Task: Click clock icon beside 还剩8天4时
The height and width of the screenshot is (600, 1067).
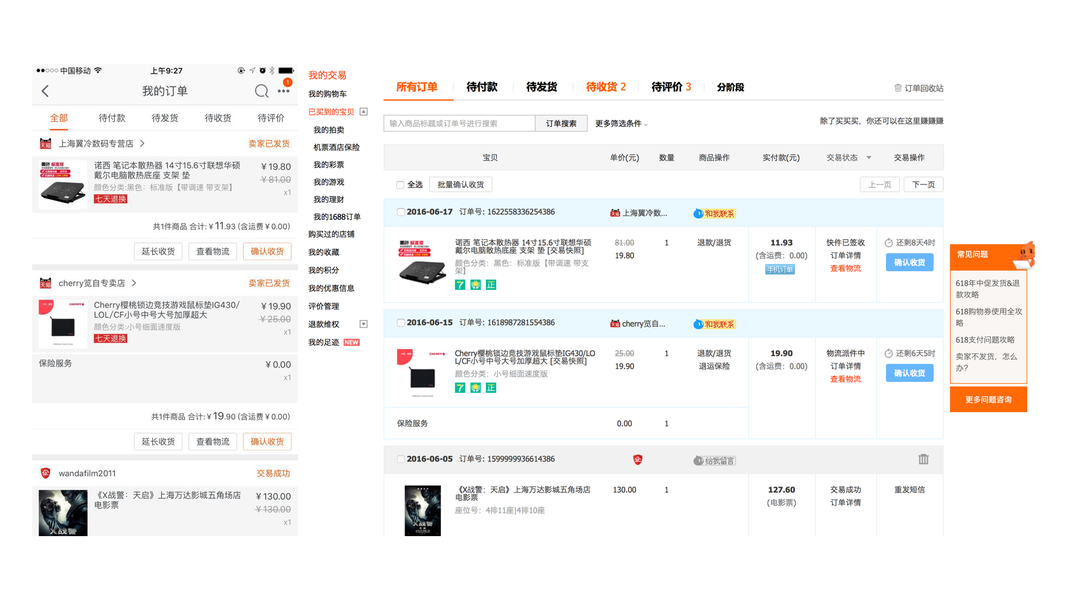Action: (x=889, y=243)
